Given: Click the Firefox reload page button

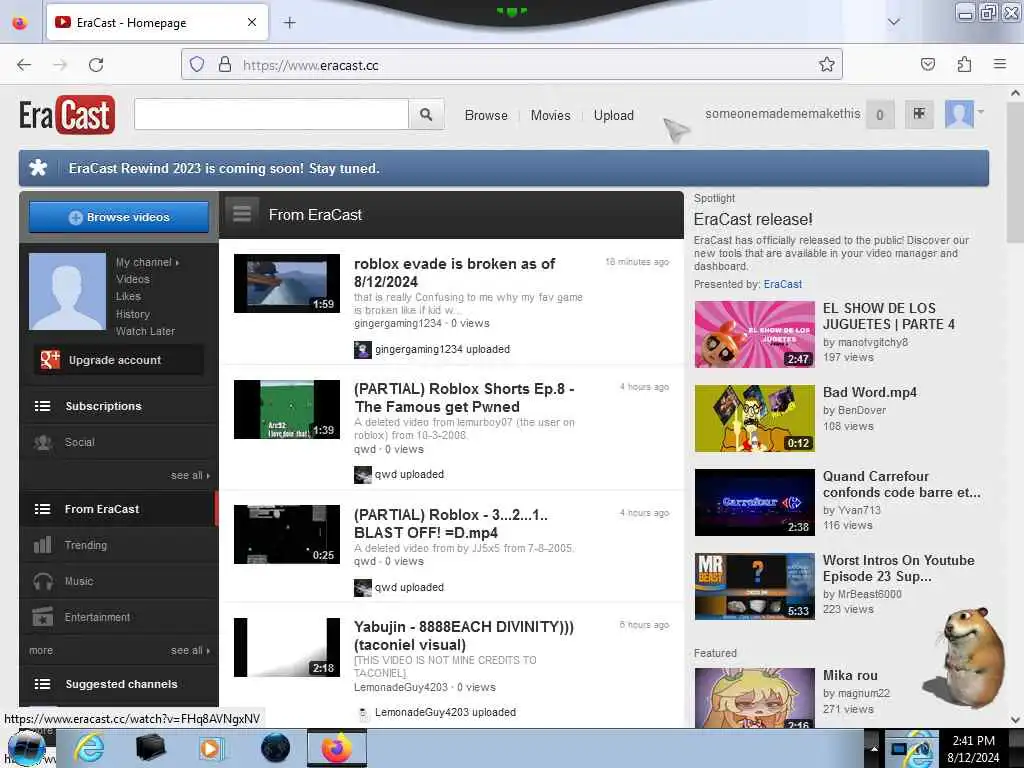Looking at the screenshot, I should [x=96, y=65].
